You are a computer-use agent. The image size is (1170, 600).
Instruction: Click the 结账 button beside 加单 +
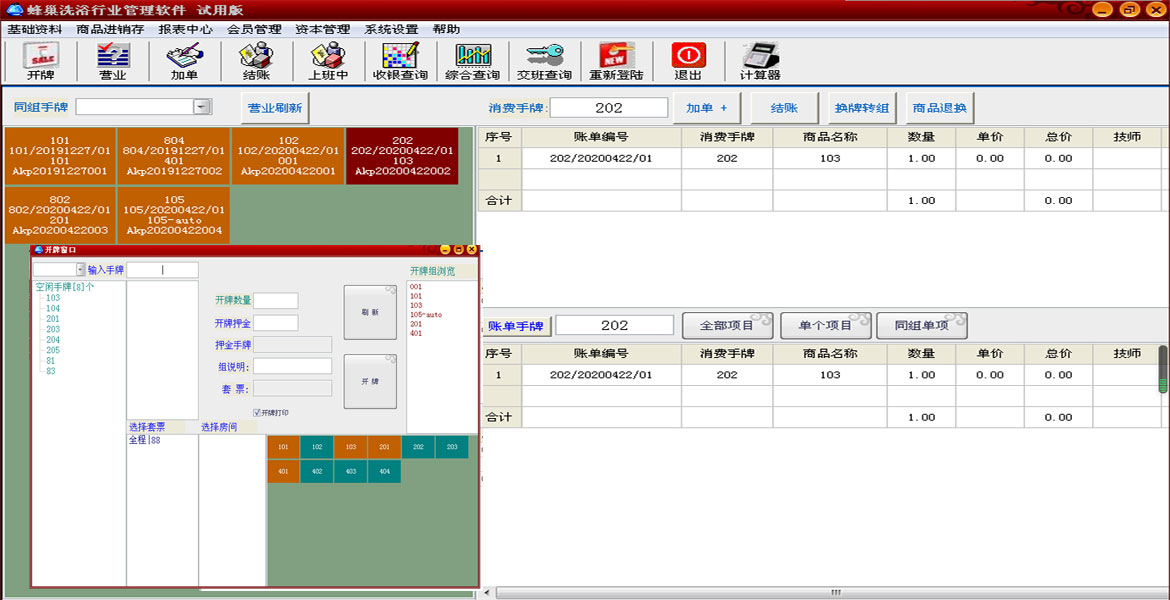(784, 107)
